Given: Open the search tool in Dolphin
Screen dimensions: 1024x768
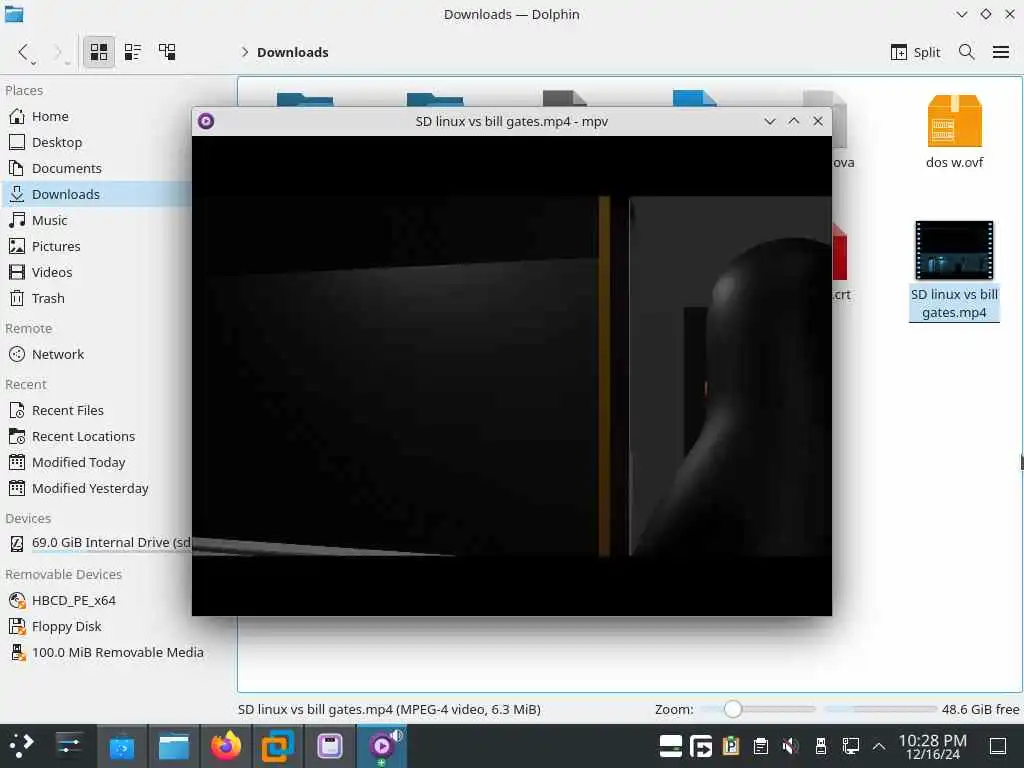Looking at the screenshot, I should coord(967,52).
